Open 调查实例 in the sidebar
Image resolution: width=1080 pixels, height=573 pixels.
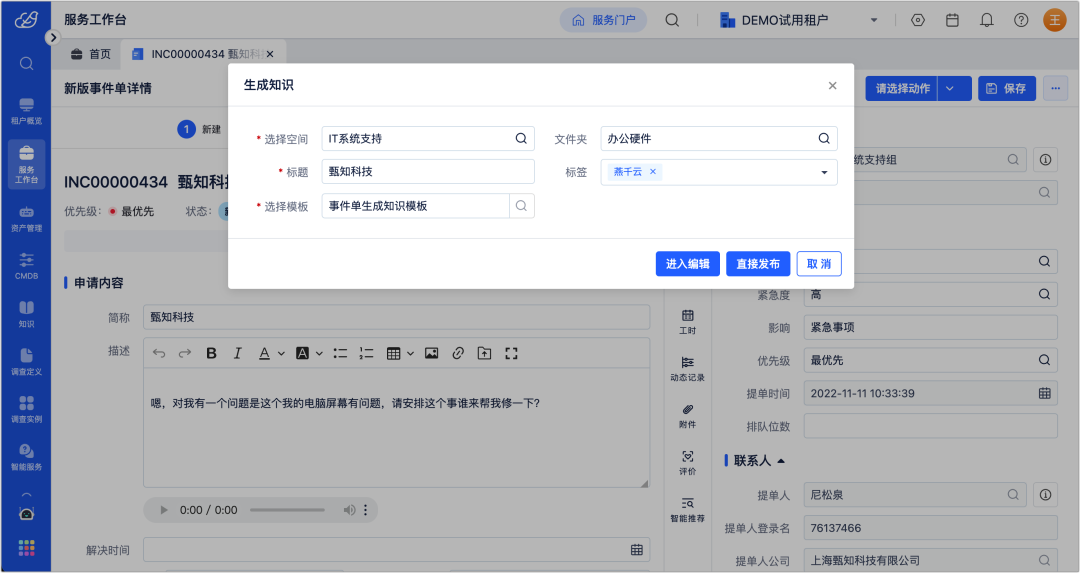coord(26,409)
